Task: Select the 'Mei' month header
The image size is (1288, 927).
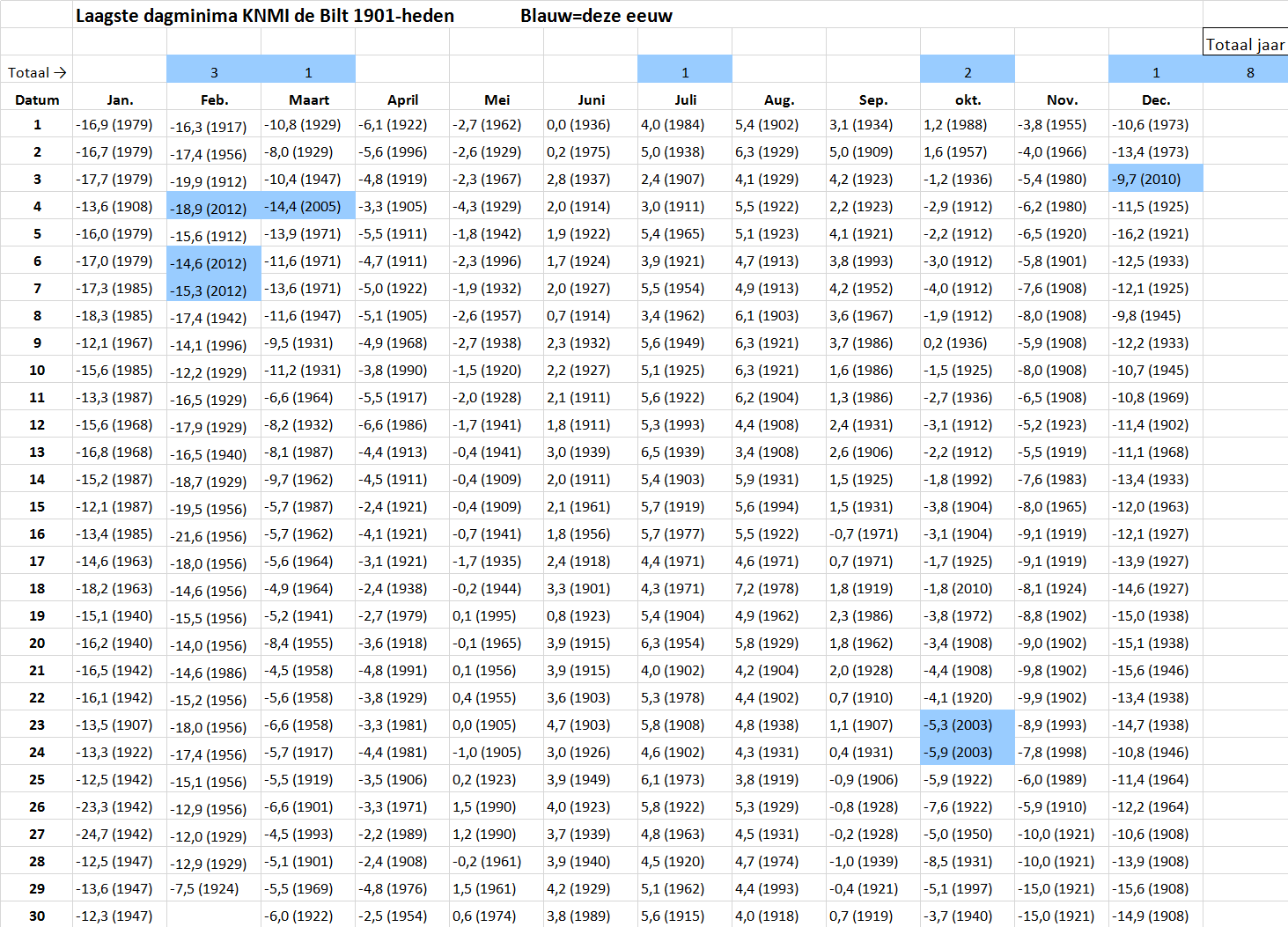Action: 497,99
